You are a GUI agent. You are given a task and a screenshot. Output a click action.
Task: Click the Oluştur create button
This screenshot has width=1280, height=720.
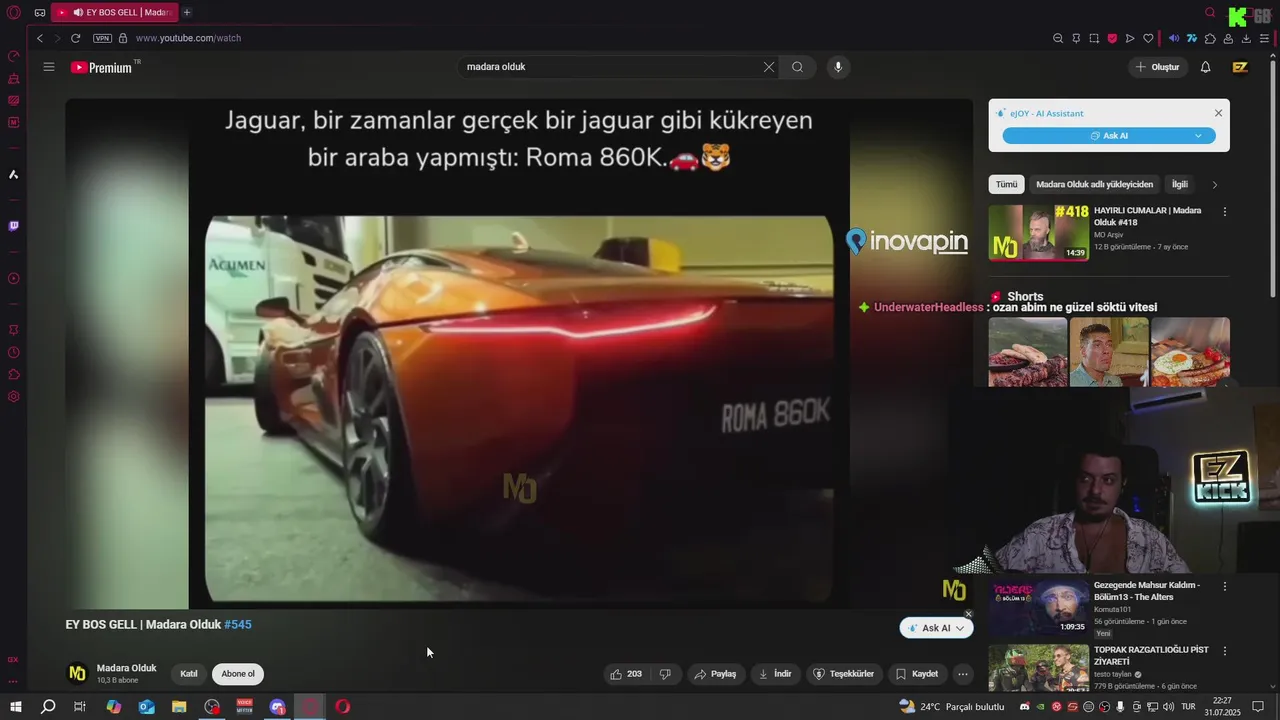coord(1157,67)
